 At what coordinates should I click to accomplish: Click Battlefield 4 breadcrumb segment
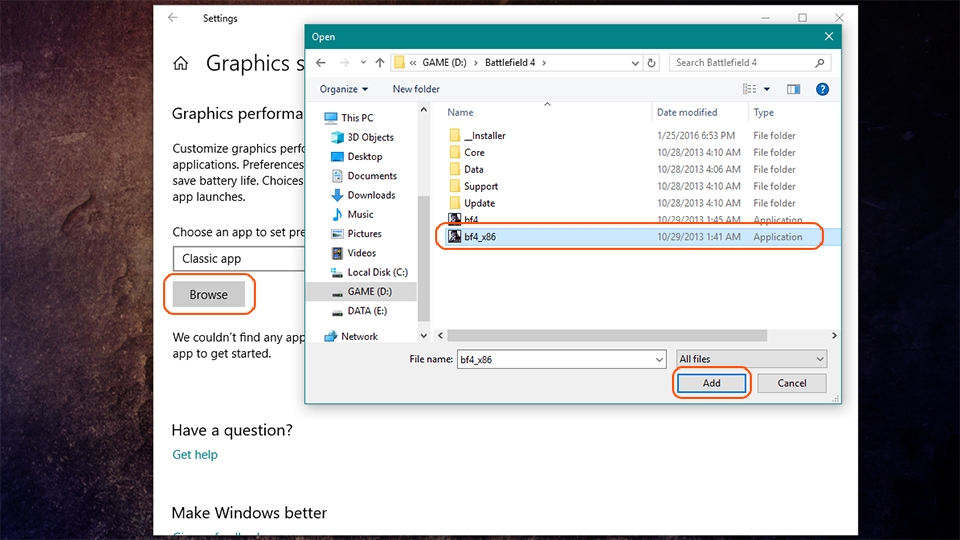pyautogui.click(x=509, y=62)
